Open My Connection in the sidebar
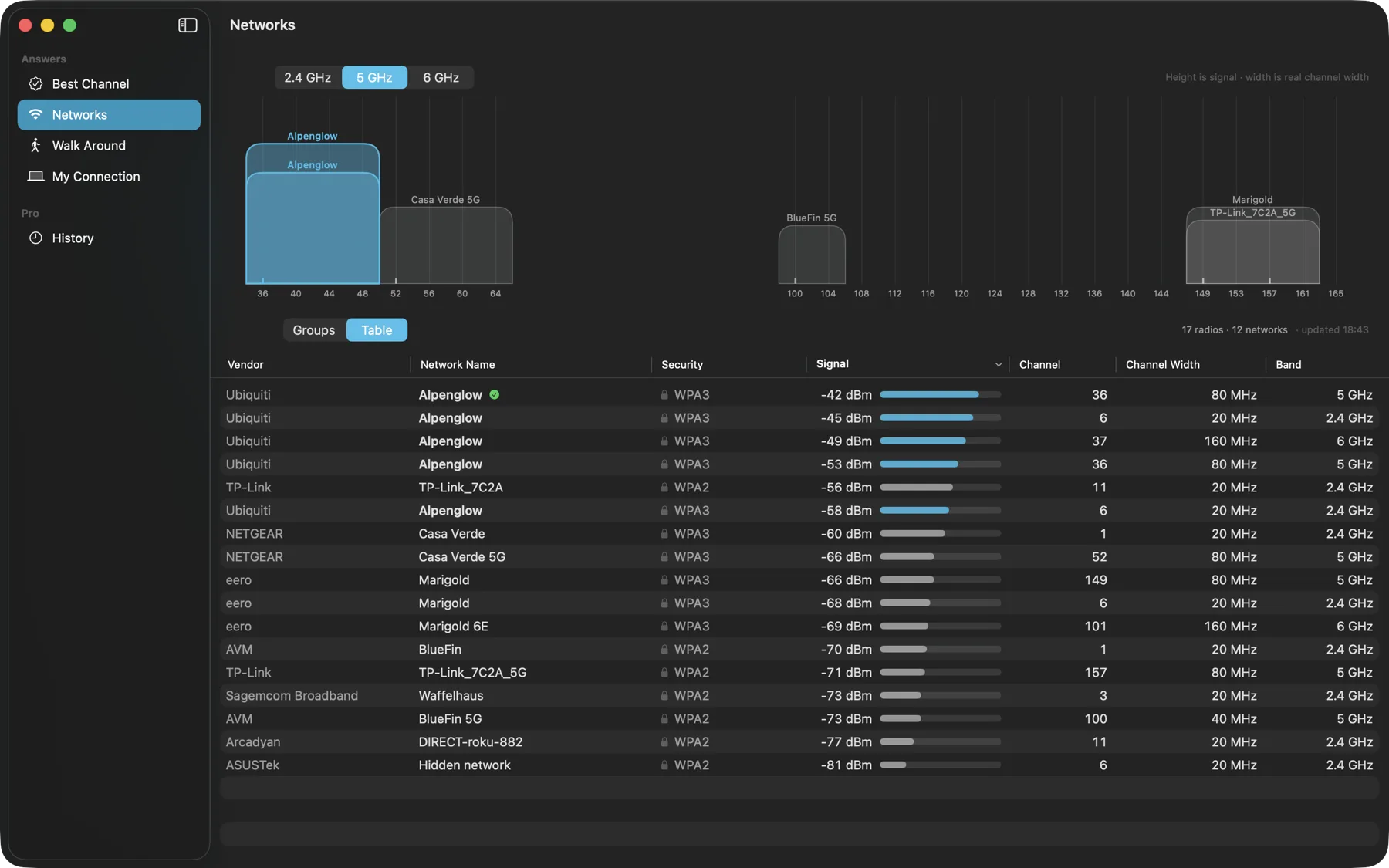1389x868 pixels. pyautogui.click(x=109, y=176)
